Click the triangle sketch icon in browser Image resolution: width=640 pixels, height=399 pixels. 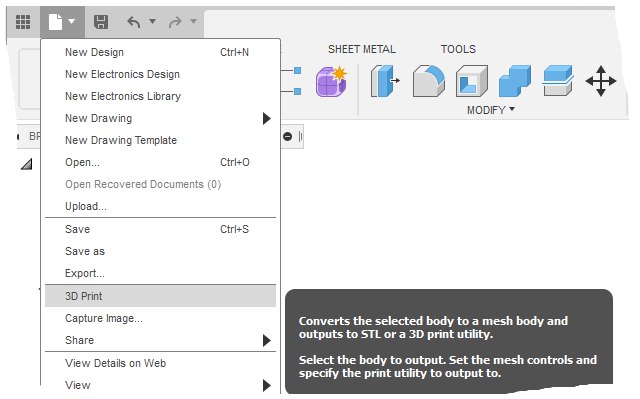click(27, 164)
